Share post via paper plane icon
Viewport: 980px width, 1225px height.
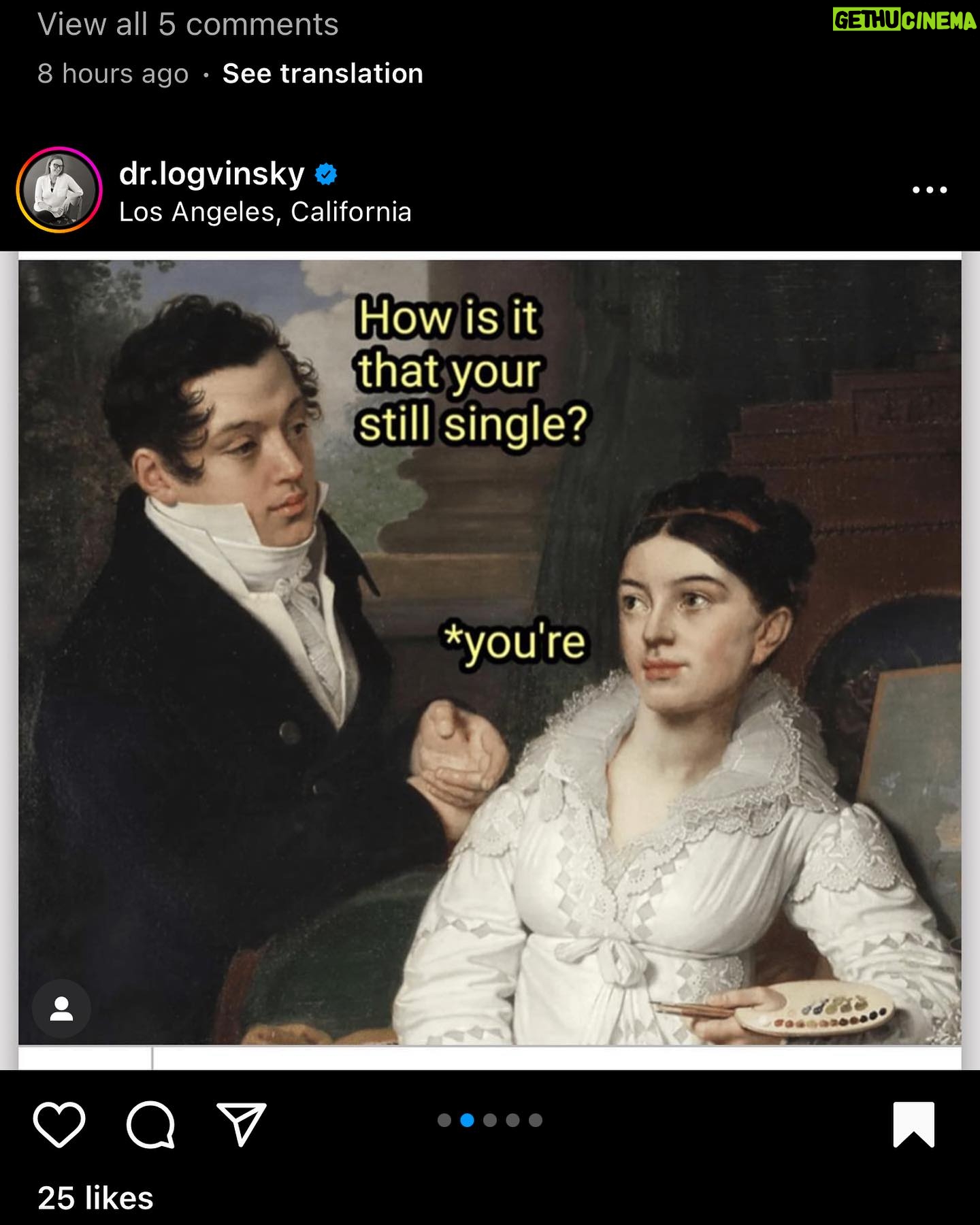coord(241,1124)
